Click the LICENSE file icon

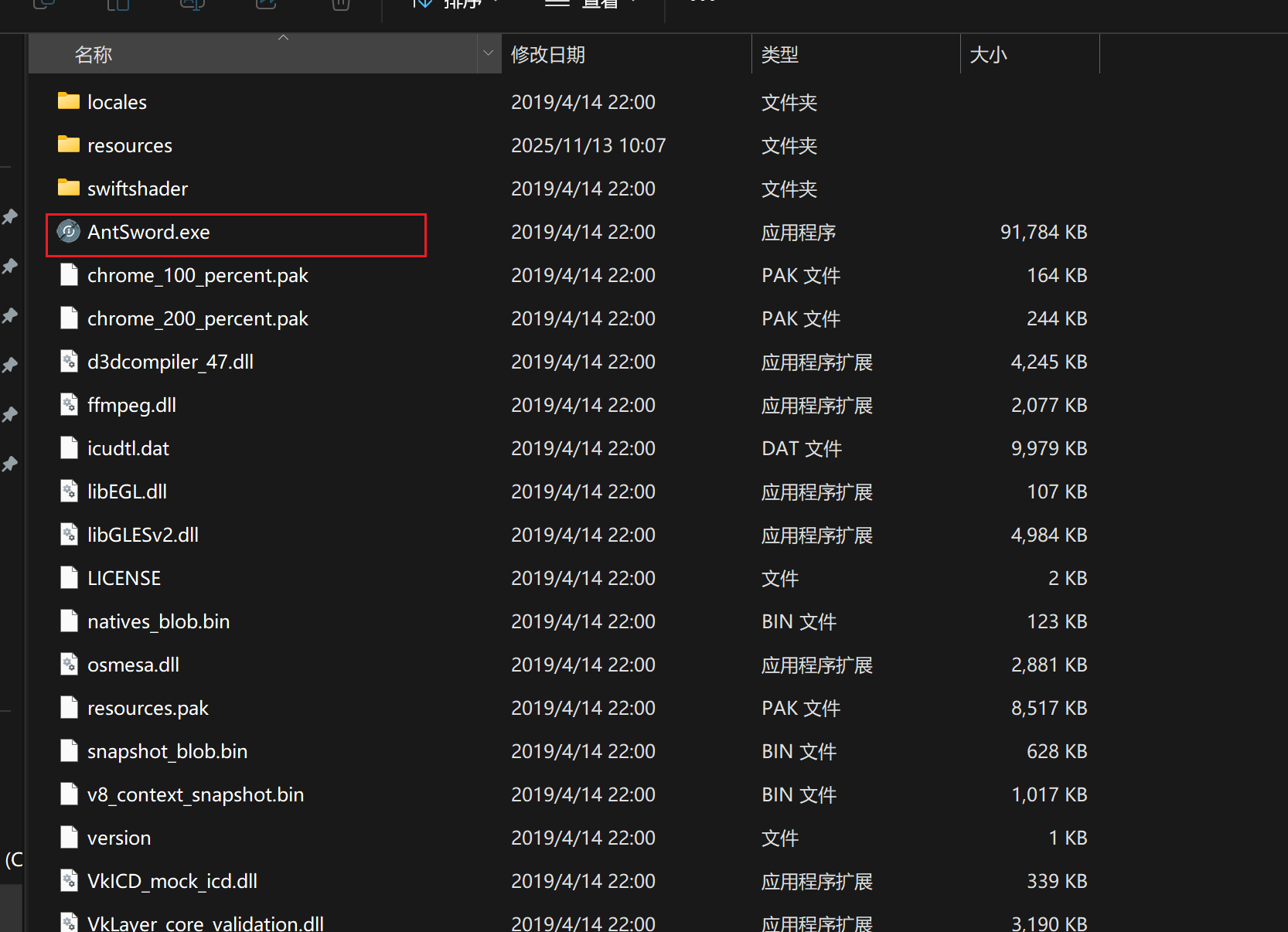[69, 577]
